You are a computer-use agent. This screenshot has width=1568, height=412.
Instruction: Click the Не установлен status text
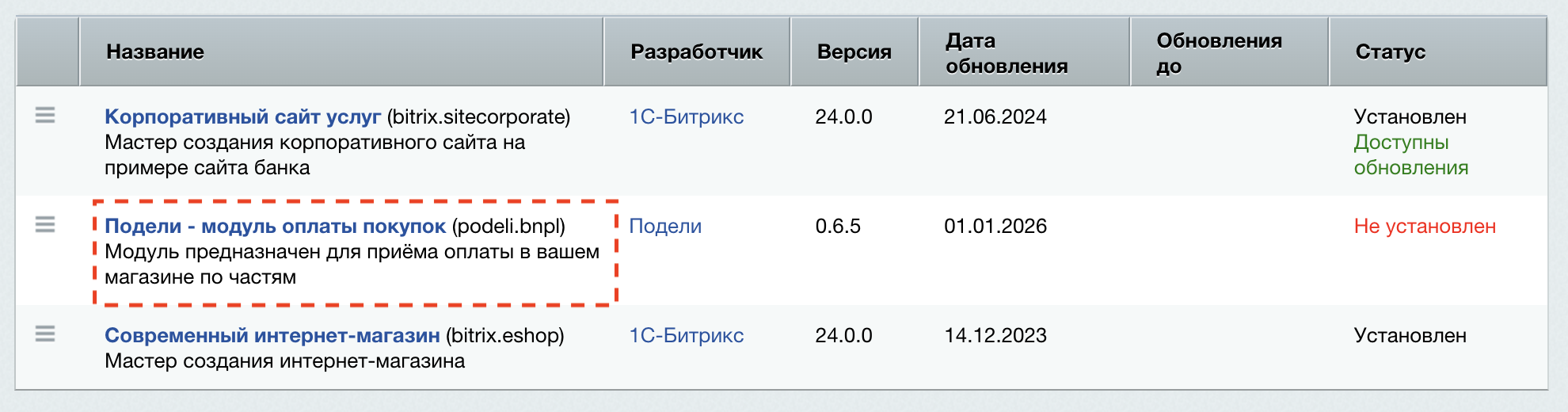1425,226
